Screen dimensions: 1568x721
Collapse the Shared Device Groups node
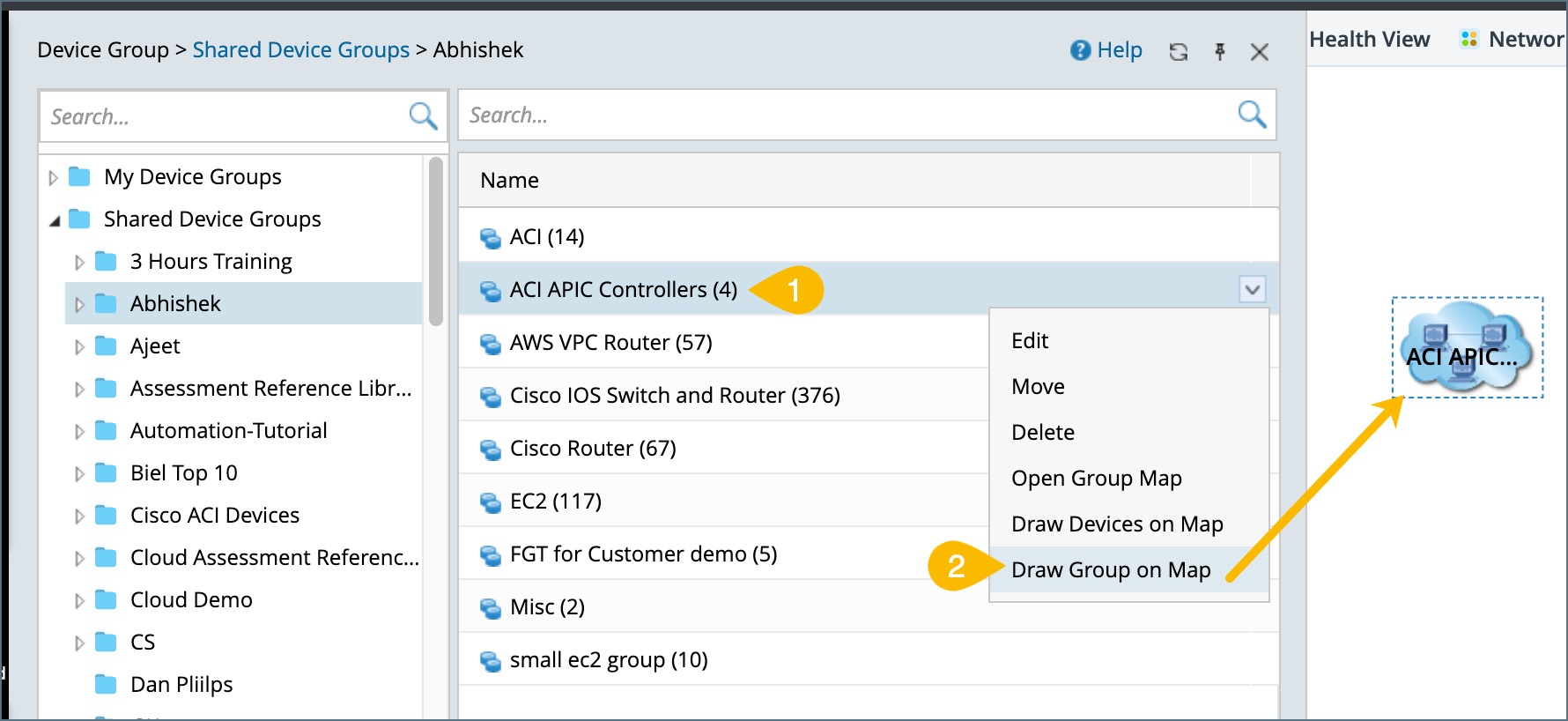(55, 220)
